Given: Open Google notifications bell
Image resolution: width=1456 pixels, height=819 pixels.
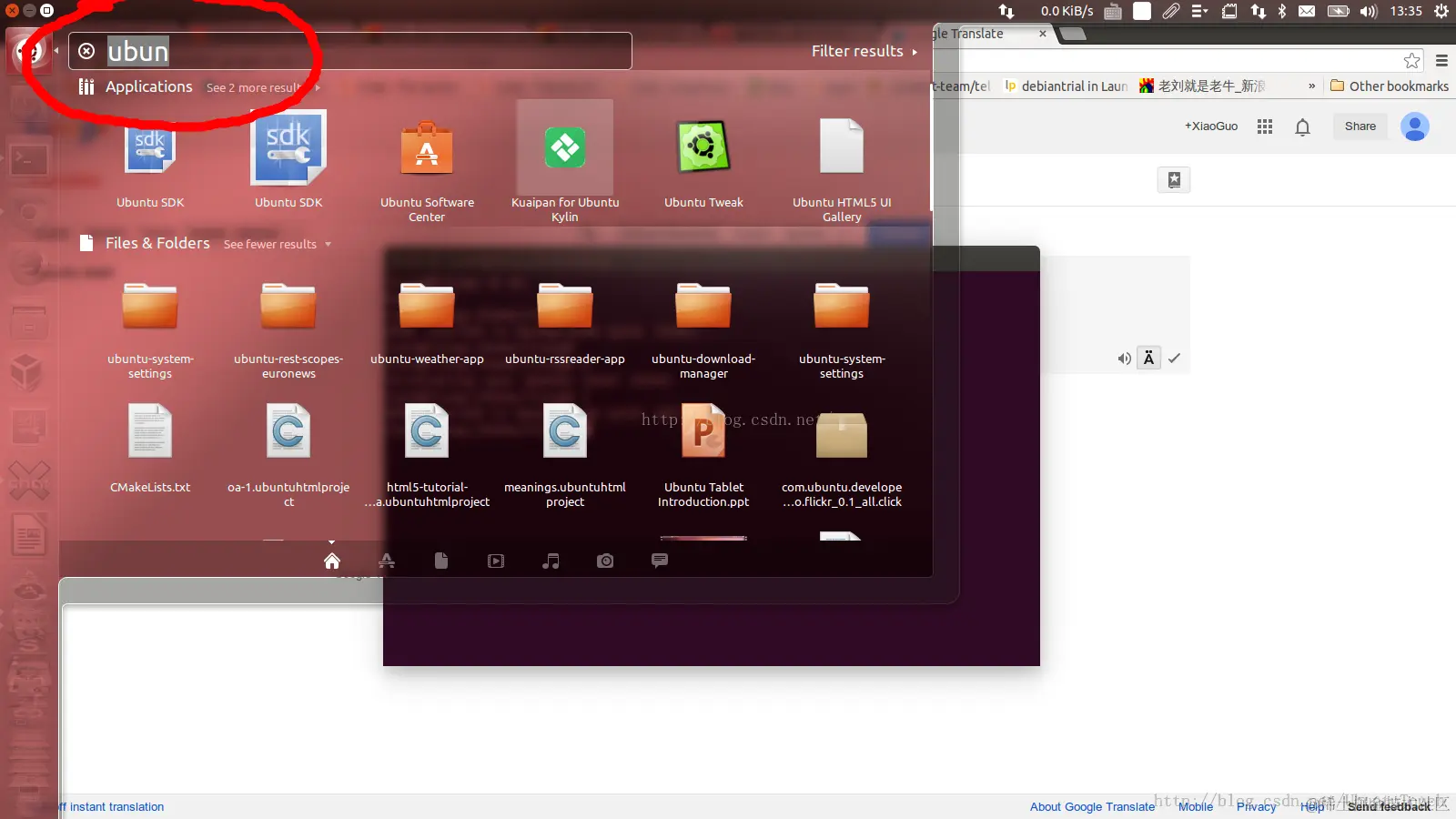Looking at the screenshot, I should (1303, 126).
